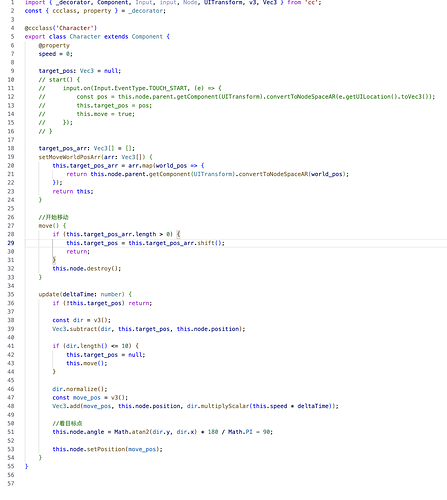
Task: Click the 'const move_pos = v3()' line
Action: tap(90, 398)
